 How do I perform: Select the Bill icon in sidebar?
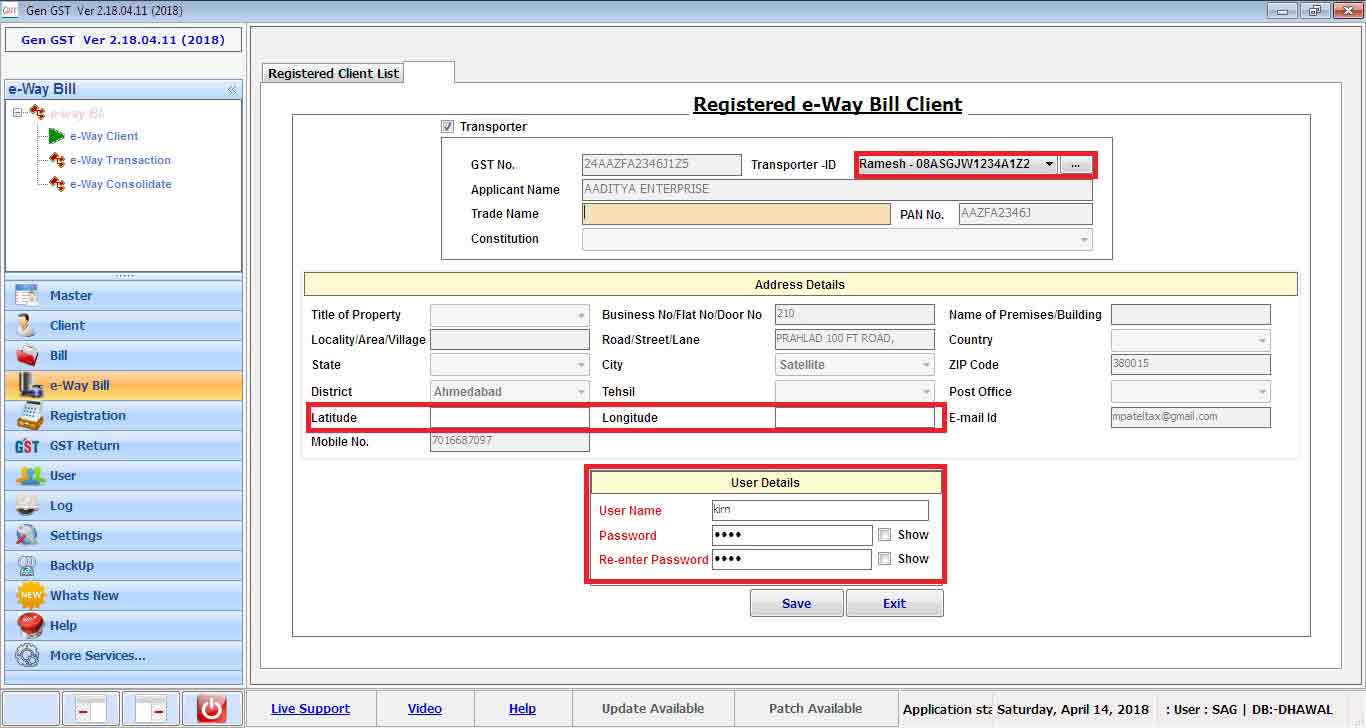[27, 355]
